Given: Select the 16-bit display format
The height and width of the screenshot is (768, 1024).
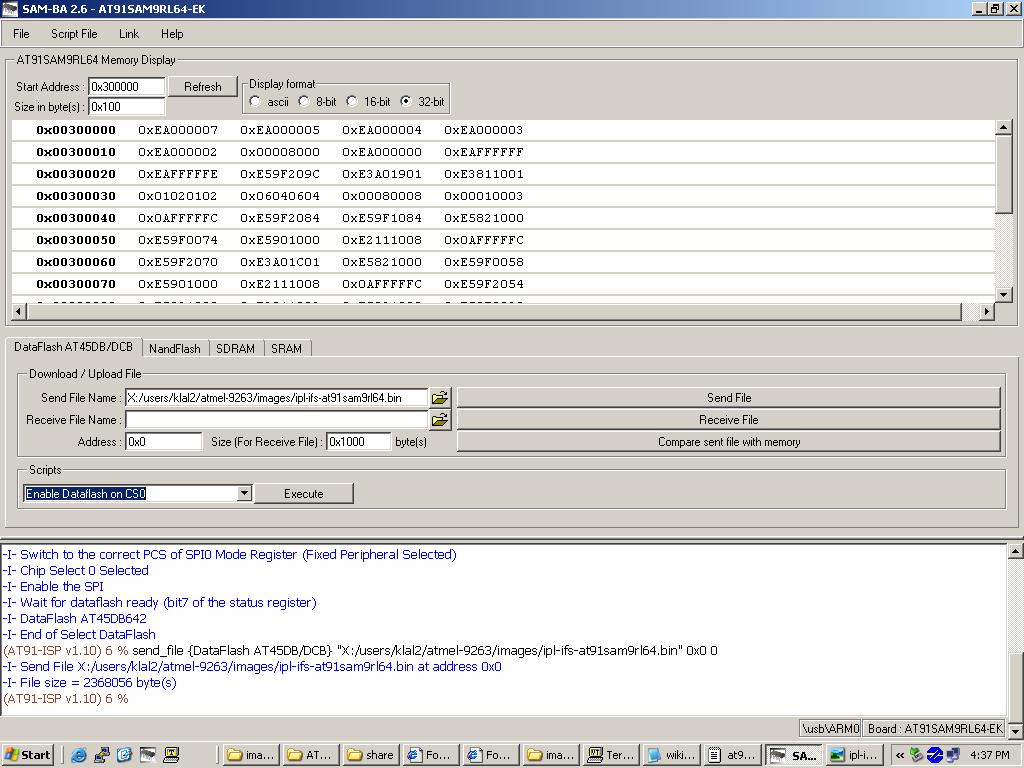Looking at the screenshot, I should click(x=352, y=101).
